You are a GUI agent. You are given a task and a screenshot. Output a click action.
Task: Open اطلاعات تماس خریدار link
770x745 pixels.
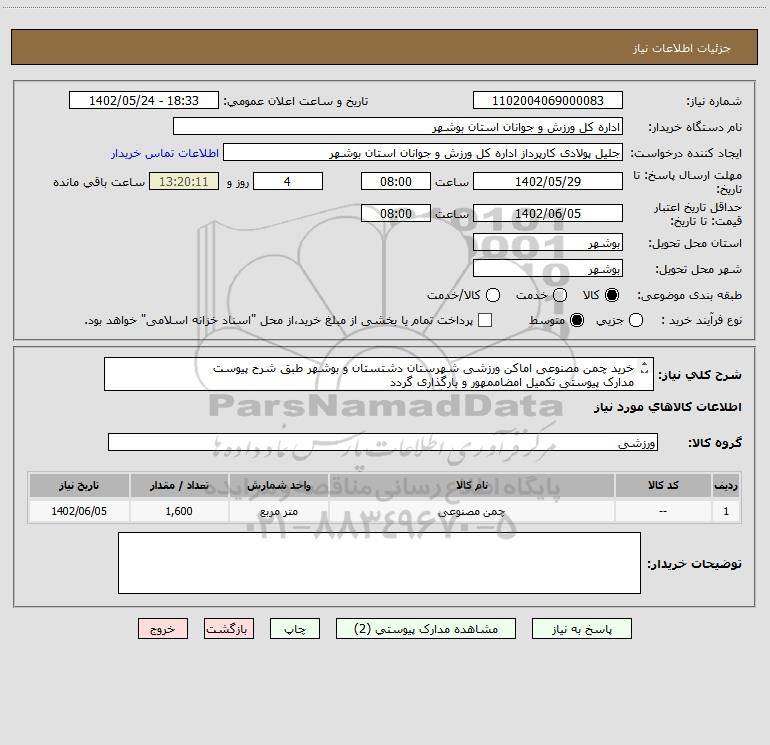[165, 153]
